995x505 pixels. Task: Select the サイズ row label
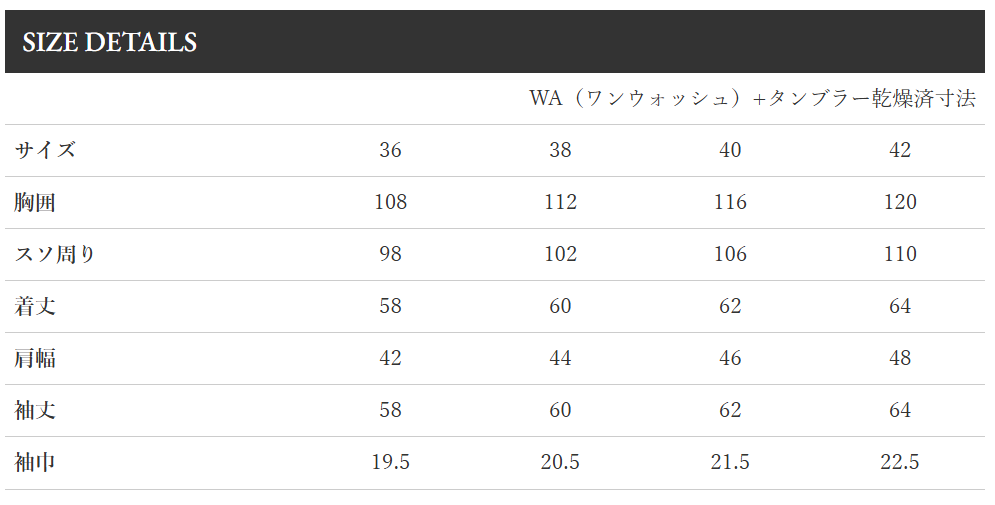pyautogui.click(x=46, y=151)
